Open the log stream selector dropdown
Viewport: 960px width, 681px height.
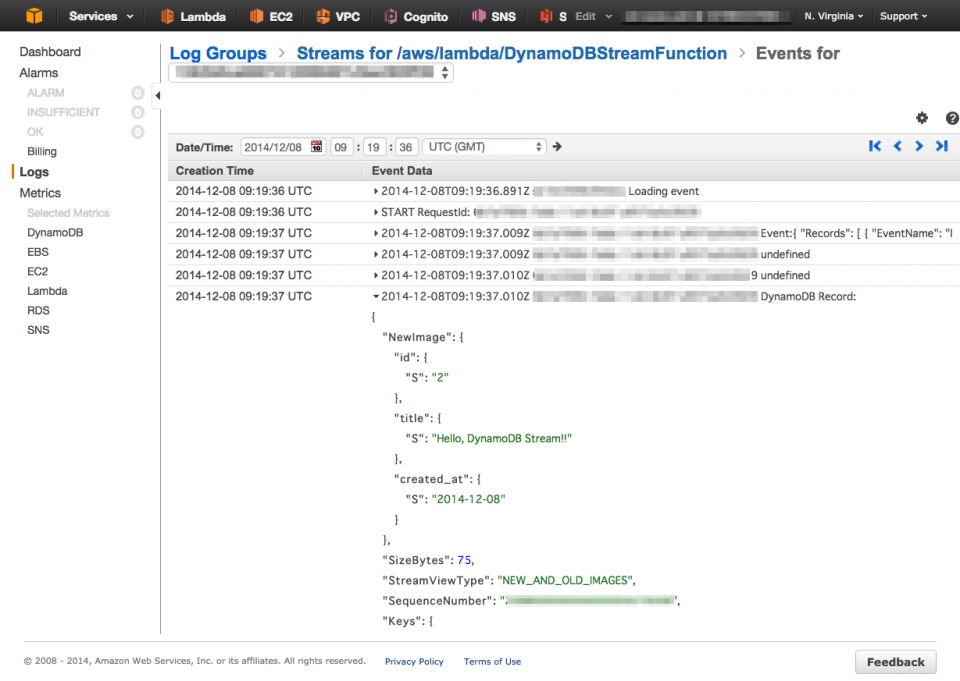[310, 72]
